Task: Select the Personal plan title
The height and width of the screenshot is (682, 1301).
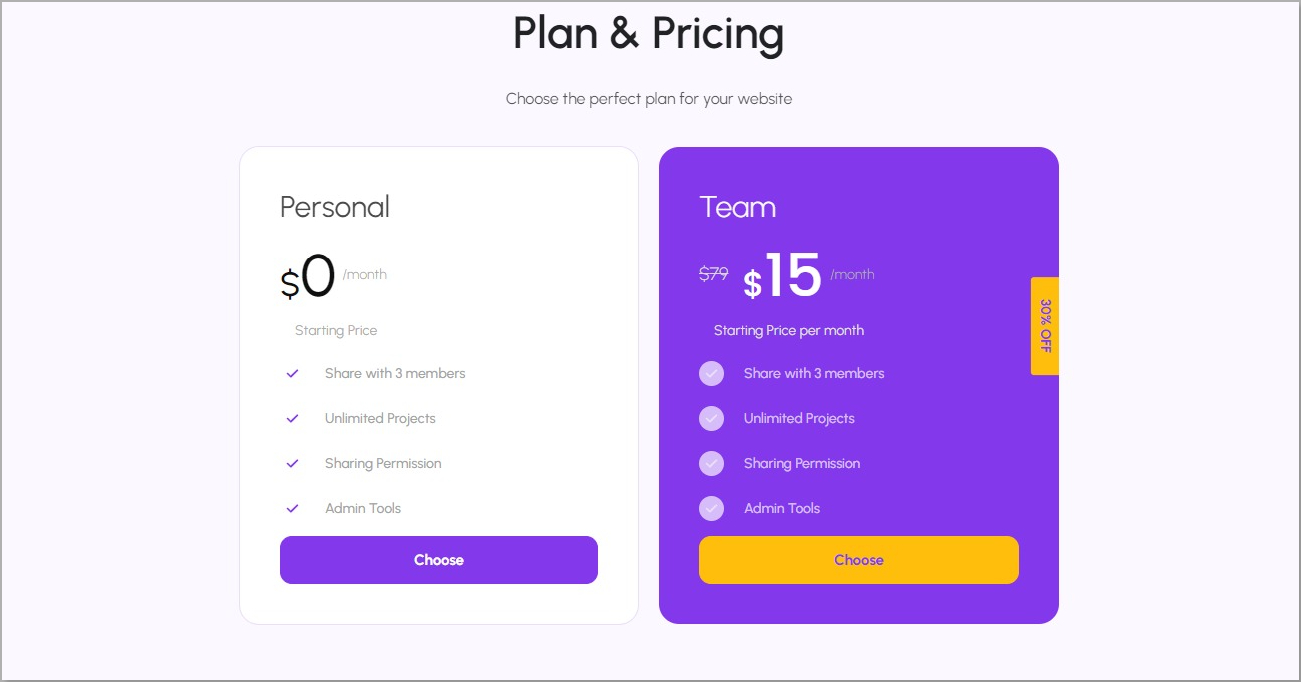Action: pos(335,207)
